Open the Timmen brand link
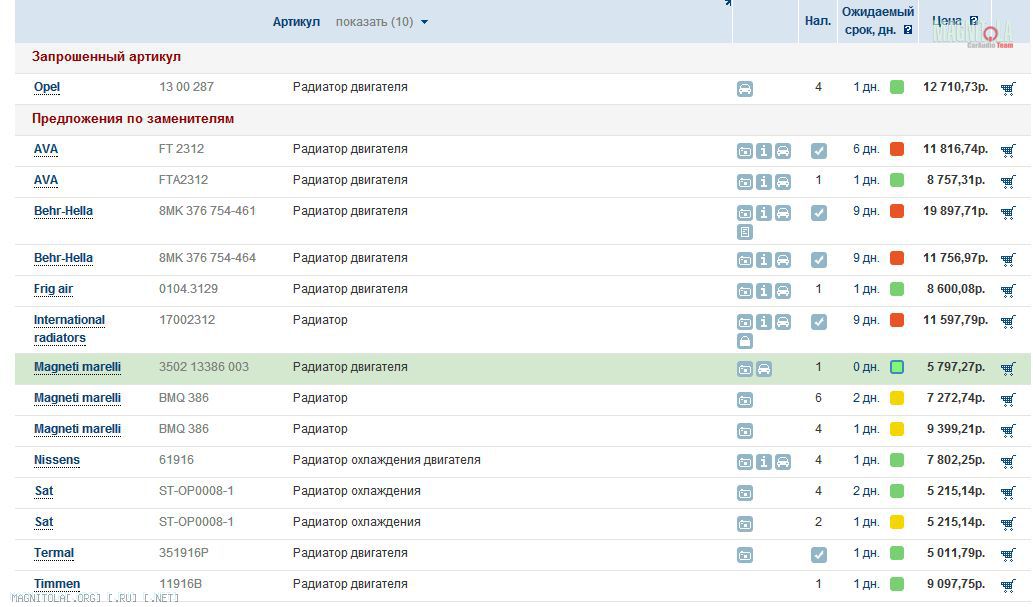This screenshot has width=1033, height=607. [x=57, y=584]
